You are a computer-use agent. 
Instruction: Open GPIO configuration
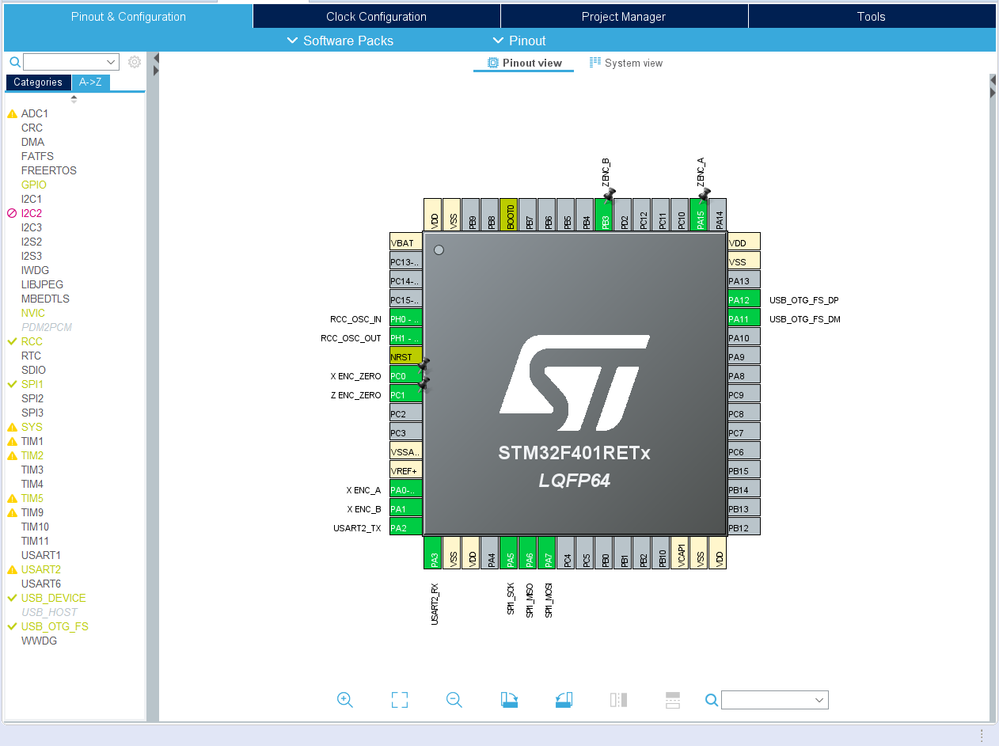point(34,185)
